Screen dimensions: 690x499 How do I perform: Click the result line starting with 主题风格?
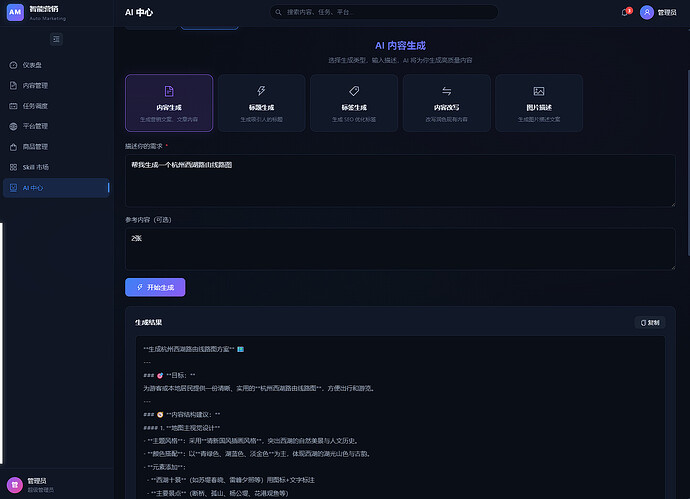251,441
